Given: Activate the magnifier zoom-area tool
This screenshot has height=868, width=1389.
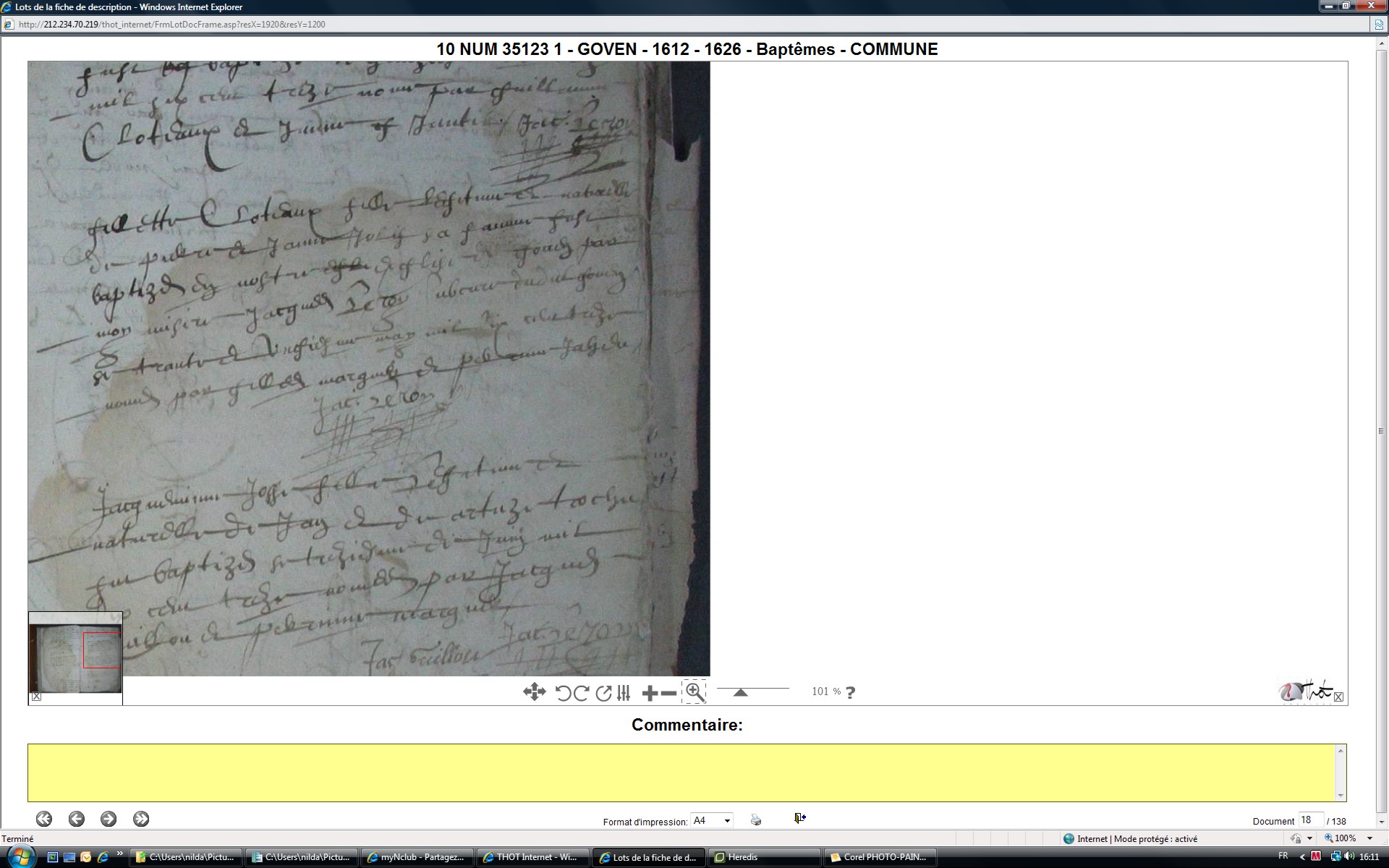Looking at the screenshot, I should click(x=694, y=692).
